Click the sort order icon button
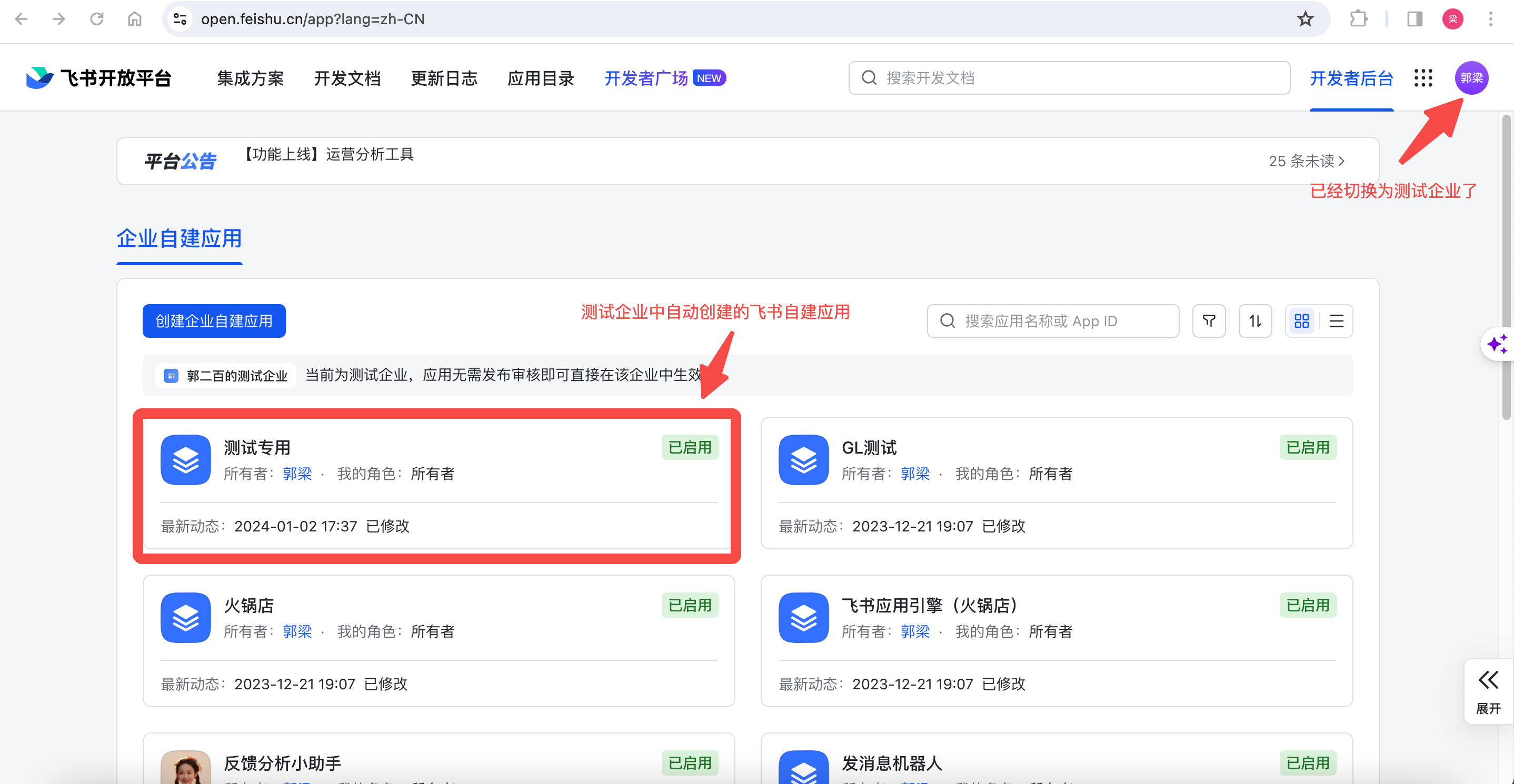This screenshot has height=784, width=1514. pyautogui.click(x=1255, y=320)
